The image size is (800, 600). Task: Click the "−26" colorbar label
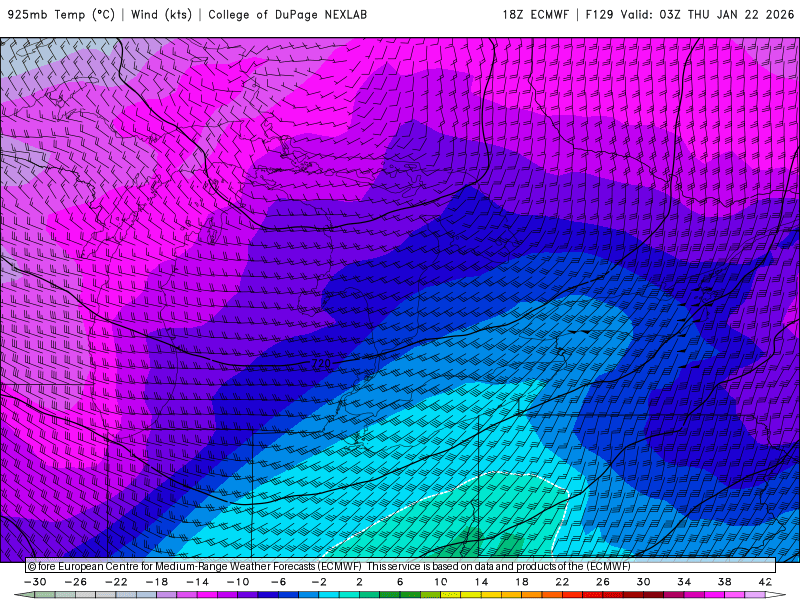pos(76,582)
